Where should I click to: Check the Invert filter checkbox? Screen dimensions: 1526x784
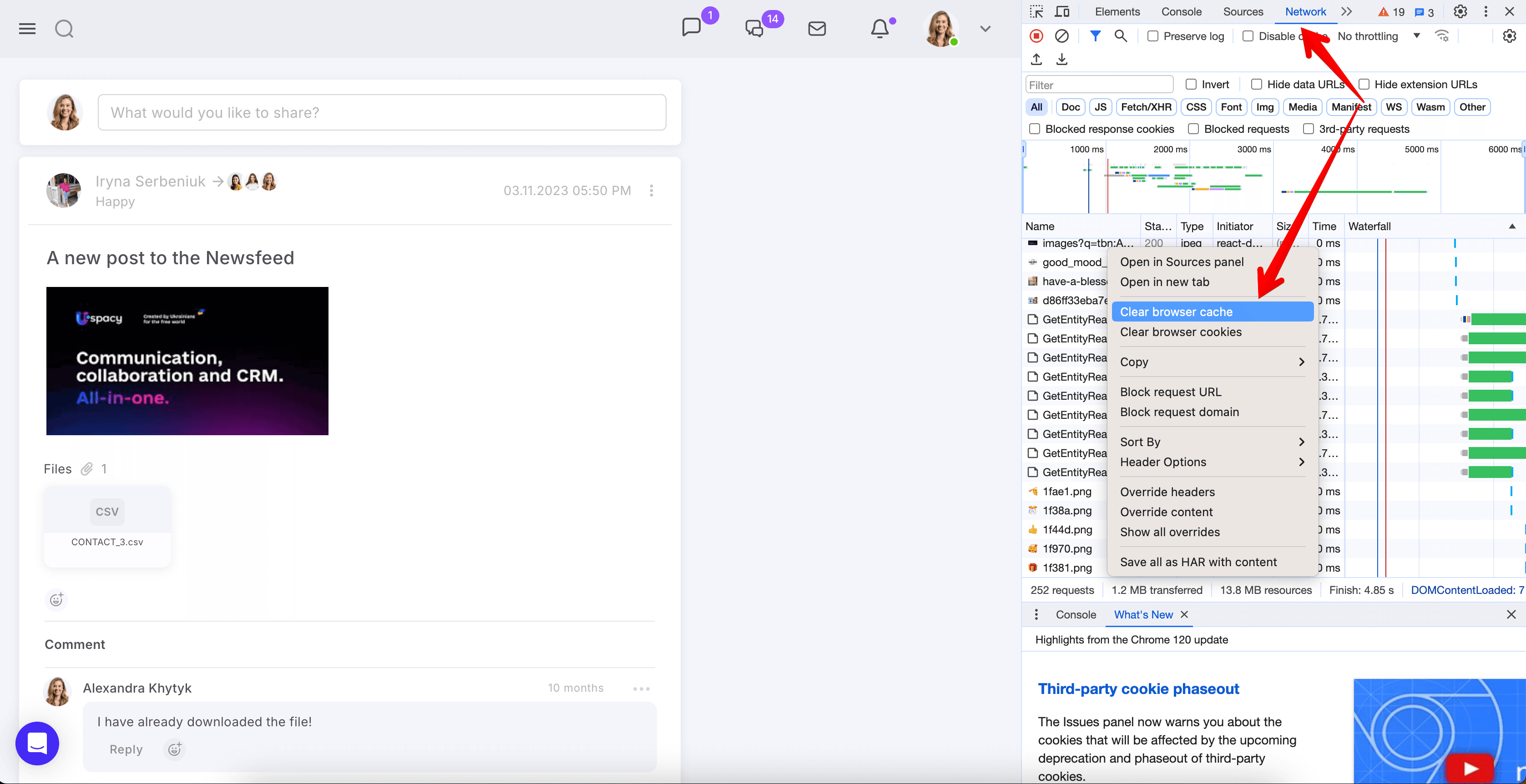pyautogui.click(x=1191, y=84)
